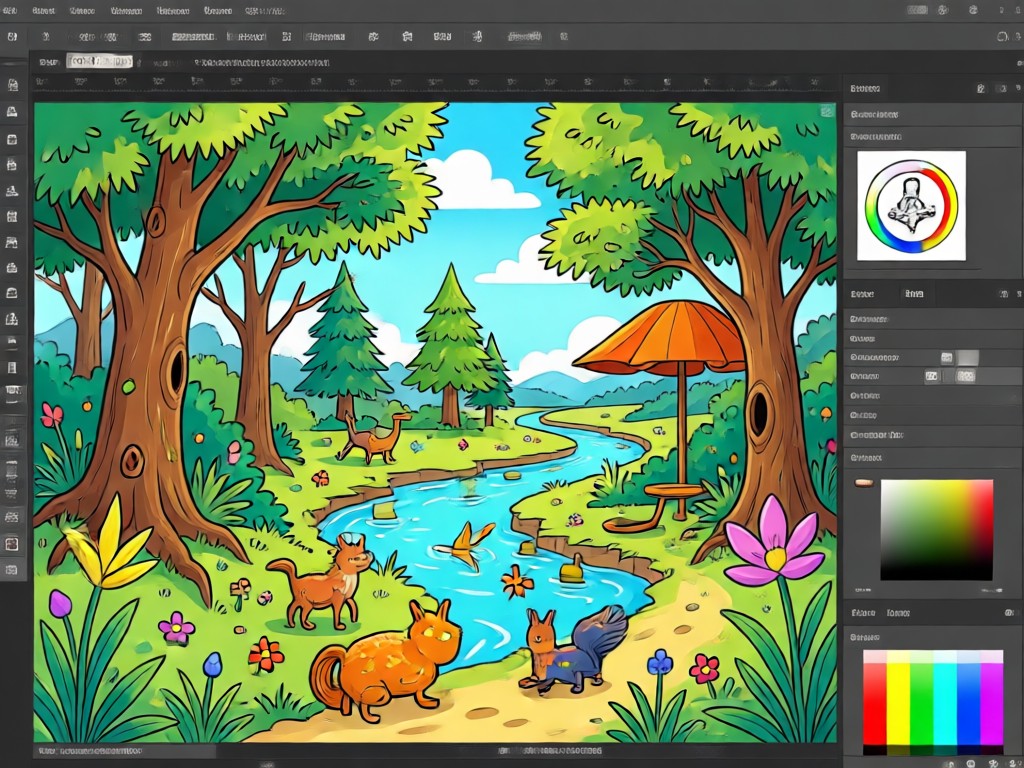Select the topmost icon in the left tool strip
Screen dimensions: 1024x768
(x=12, y=85)
